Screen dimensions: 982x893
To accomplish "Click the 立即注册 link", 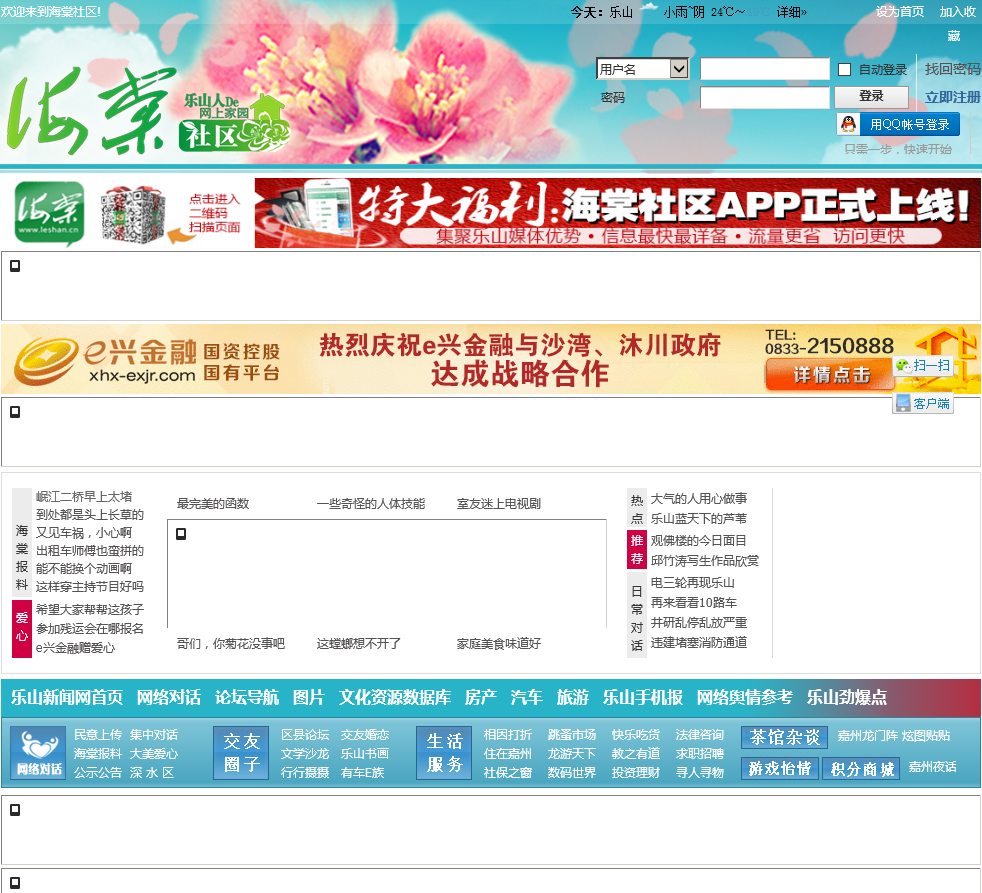I will pyautogui.click(x=953, y=97).
